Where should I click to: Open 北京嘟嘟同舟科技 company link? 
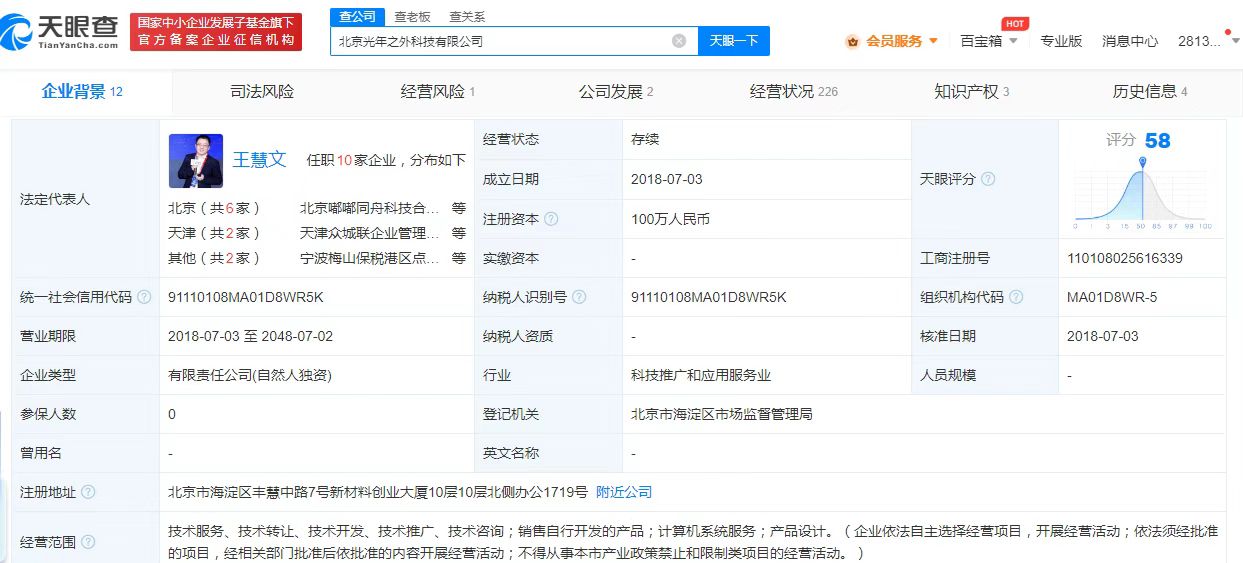click(370, 208)
